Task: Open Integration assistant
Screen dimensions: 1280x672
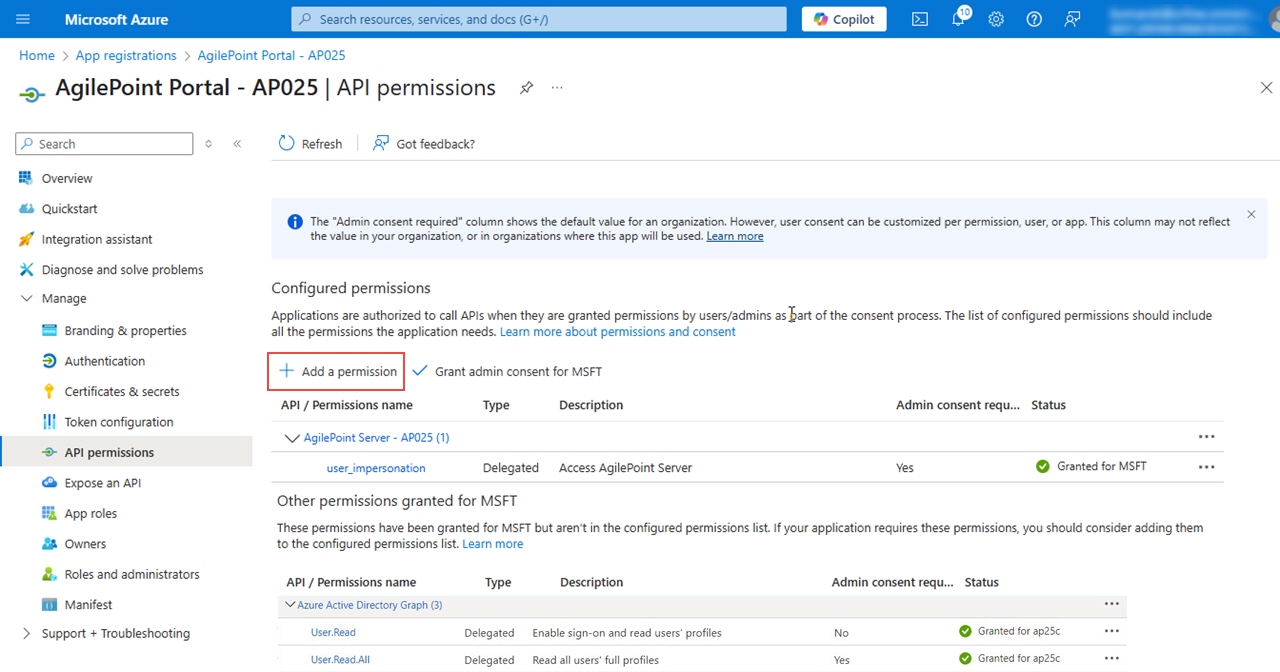Action: coord(97,239)
